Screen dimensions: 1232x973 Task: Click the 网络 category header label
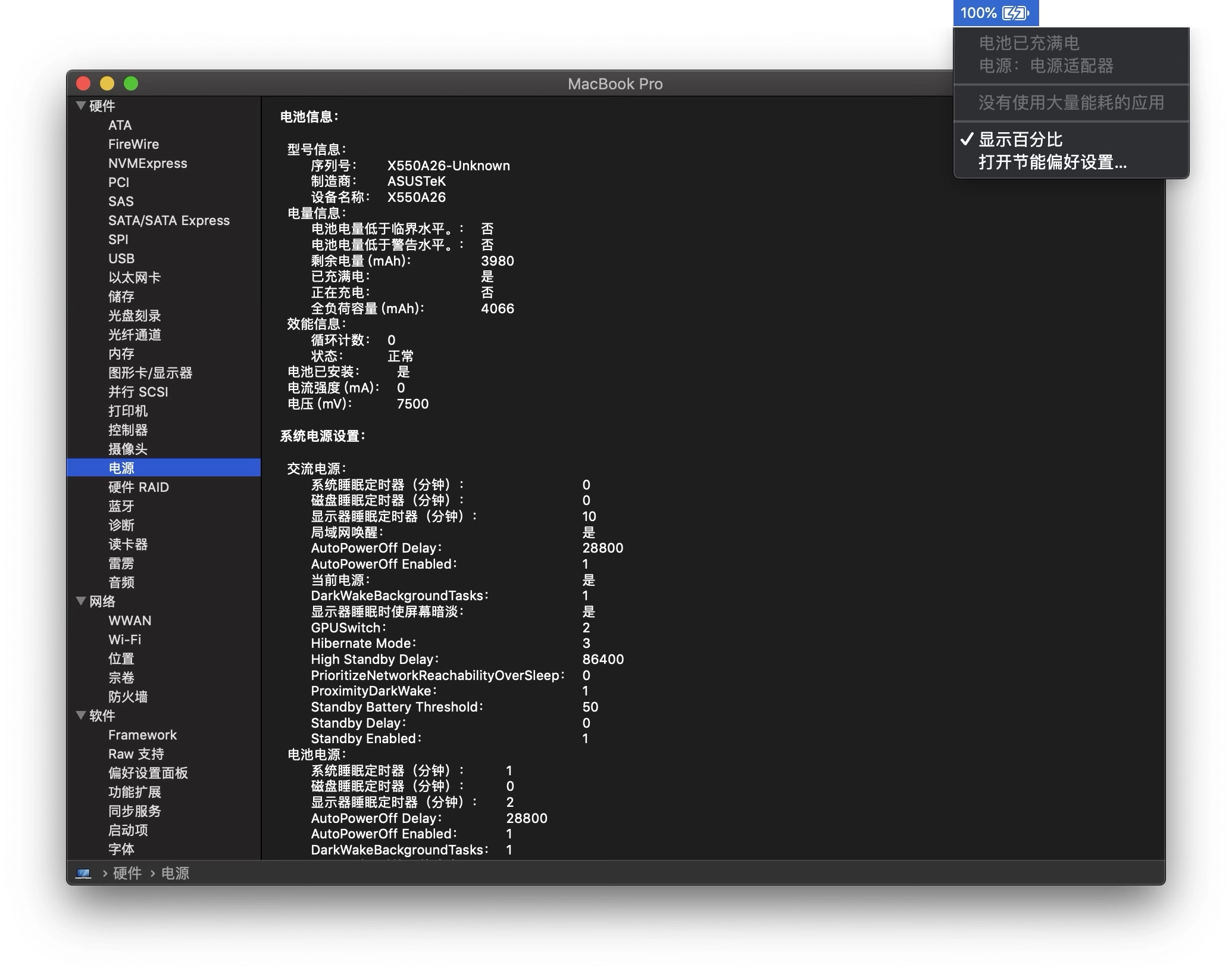click(x=102, y=601)
